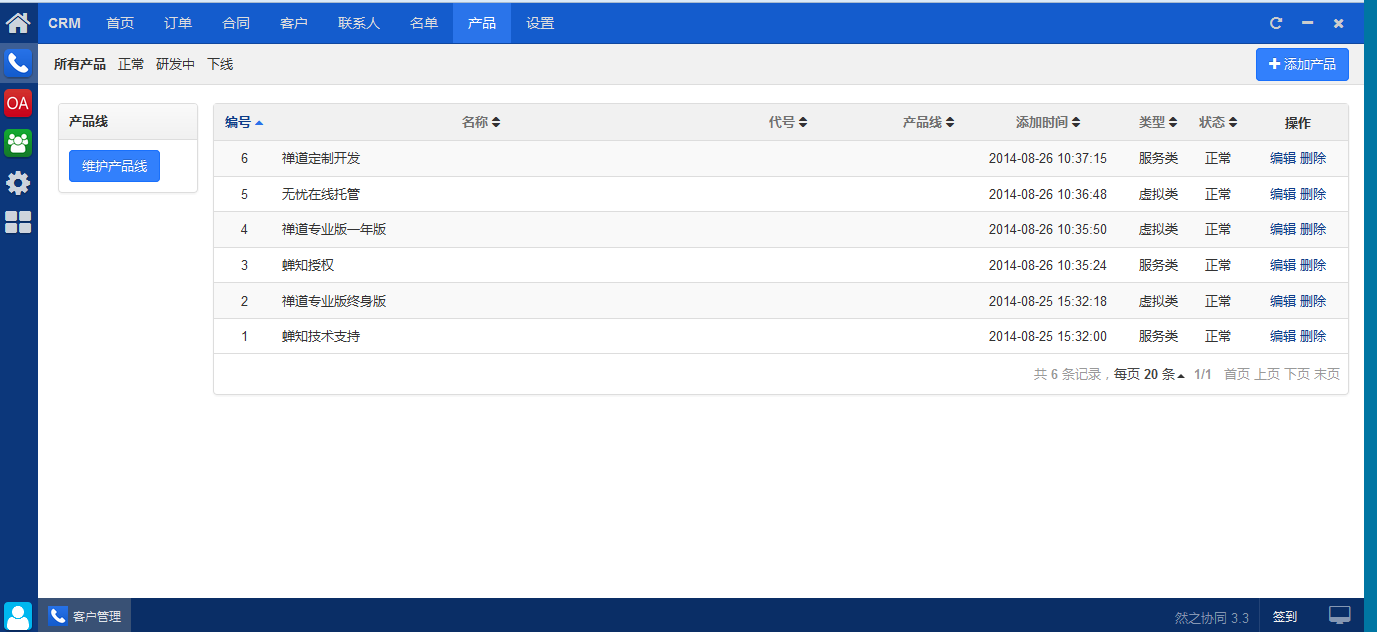Delete the 禅道专业版一年版 product
Viewport: 1377px width, 632px height.
point(1313,229)
